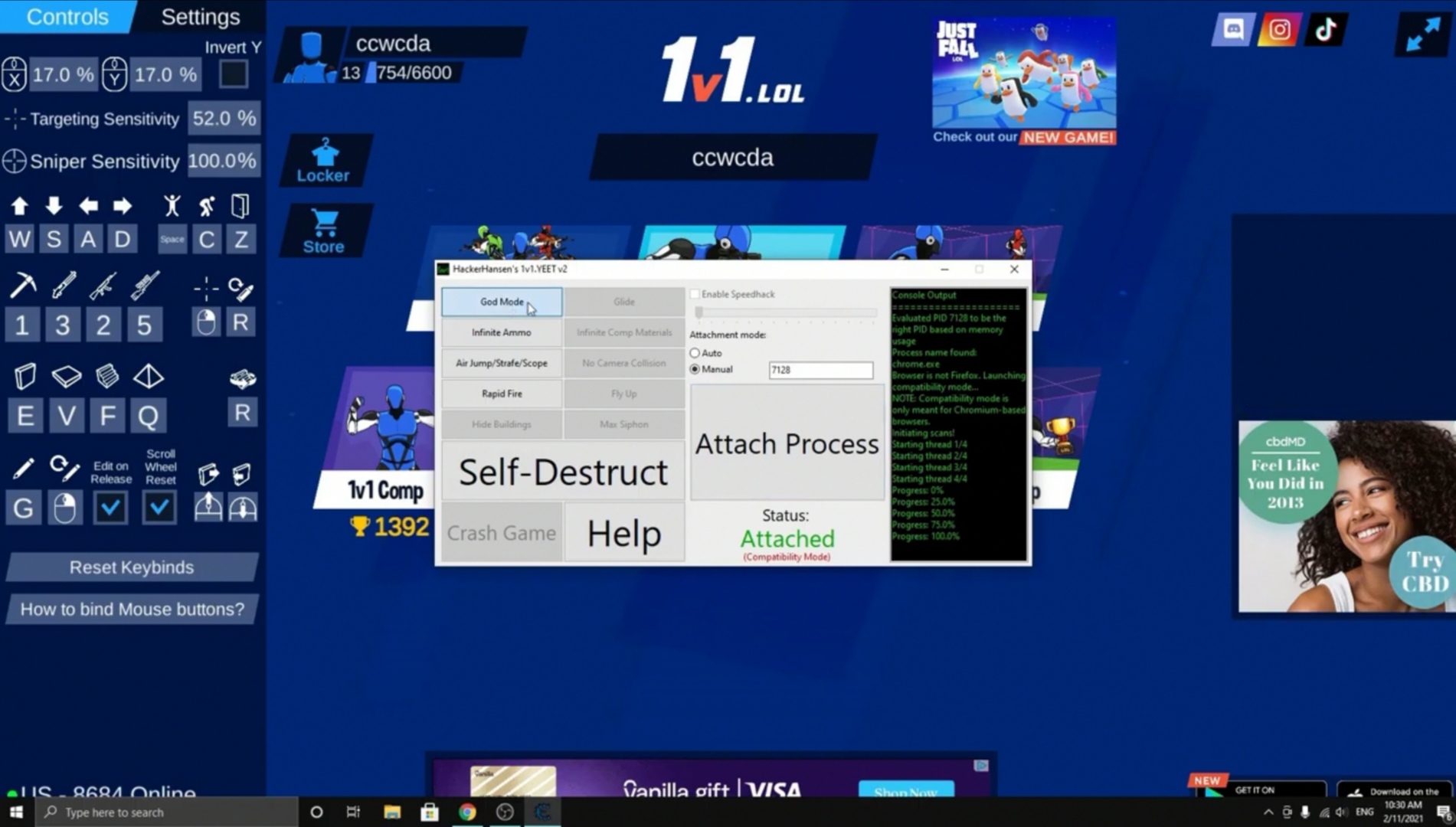Toggle Invert Y checkbox
This screenshot has height=827, width=1456.
click(234, 74)
